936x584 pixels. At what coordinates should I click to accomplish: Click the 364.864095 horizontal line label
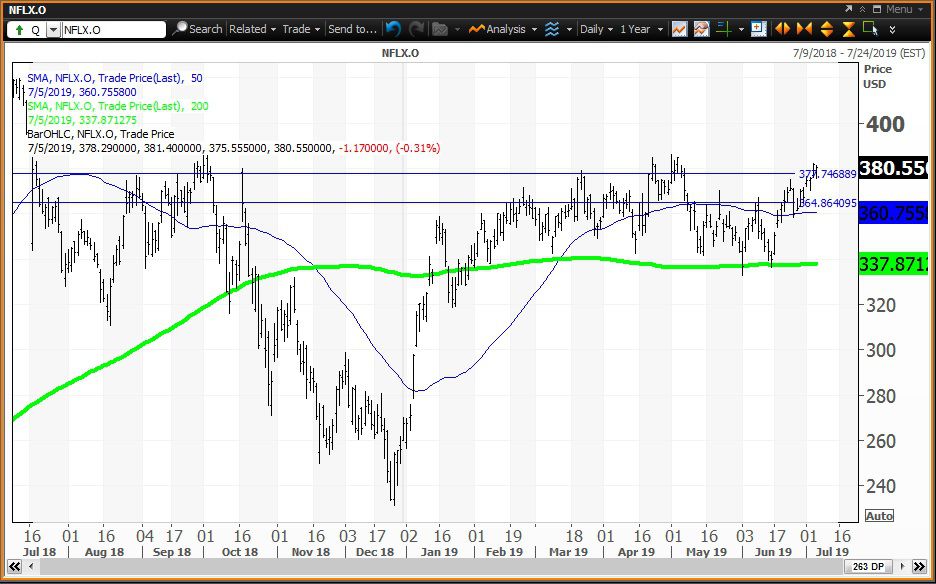point(827,203)
